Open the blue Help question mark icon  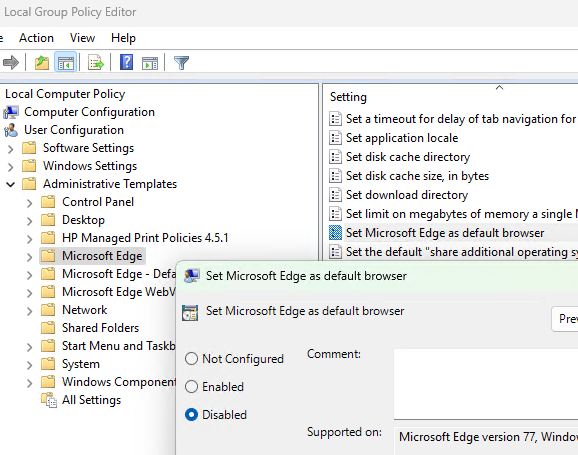point(126,62)
